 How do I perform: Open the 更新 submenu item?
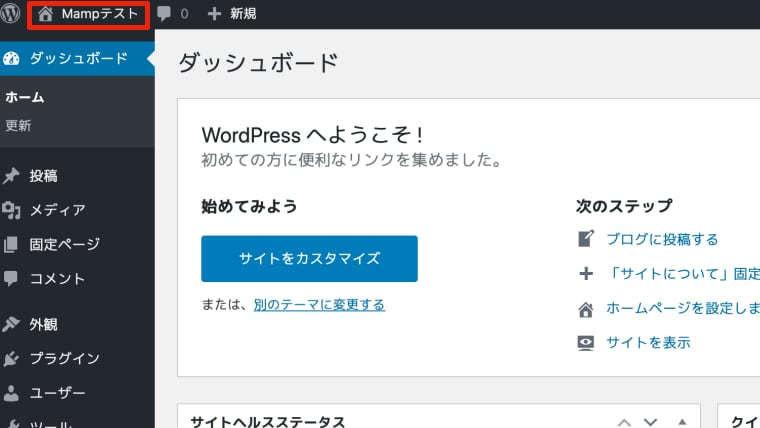[x=18, y=126]
